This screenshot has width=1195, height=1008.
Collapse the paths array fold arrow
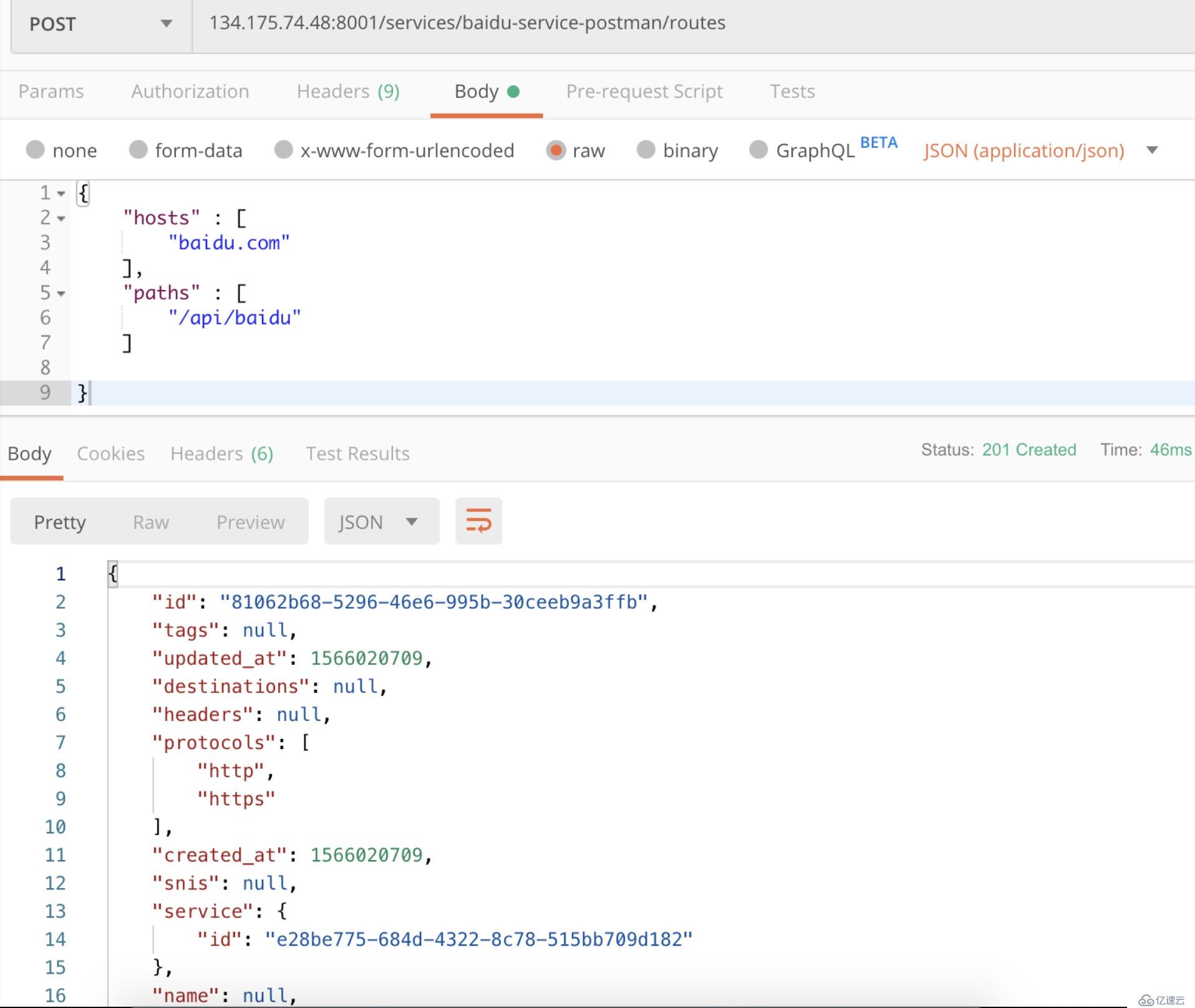(61, 293)
